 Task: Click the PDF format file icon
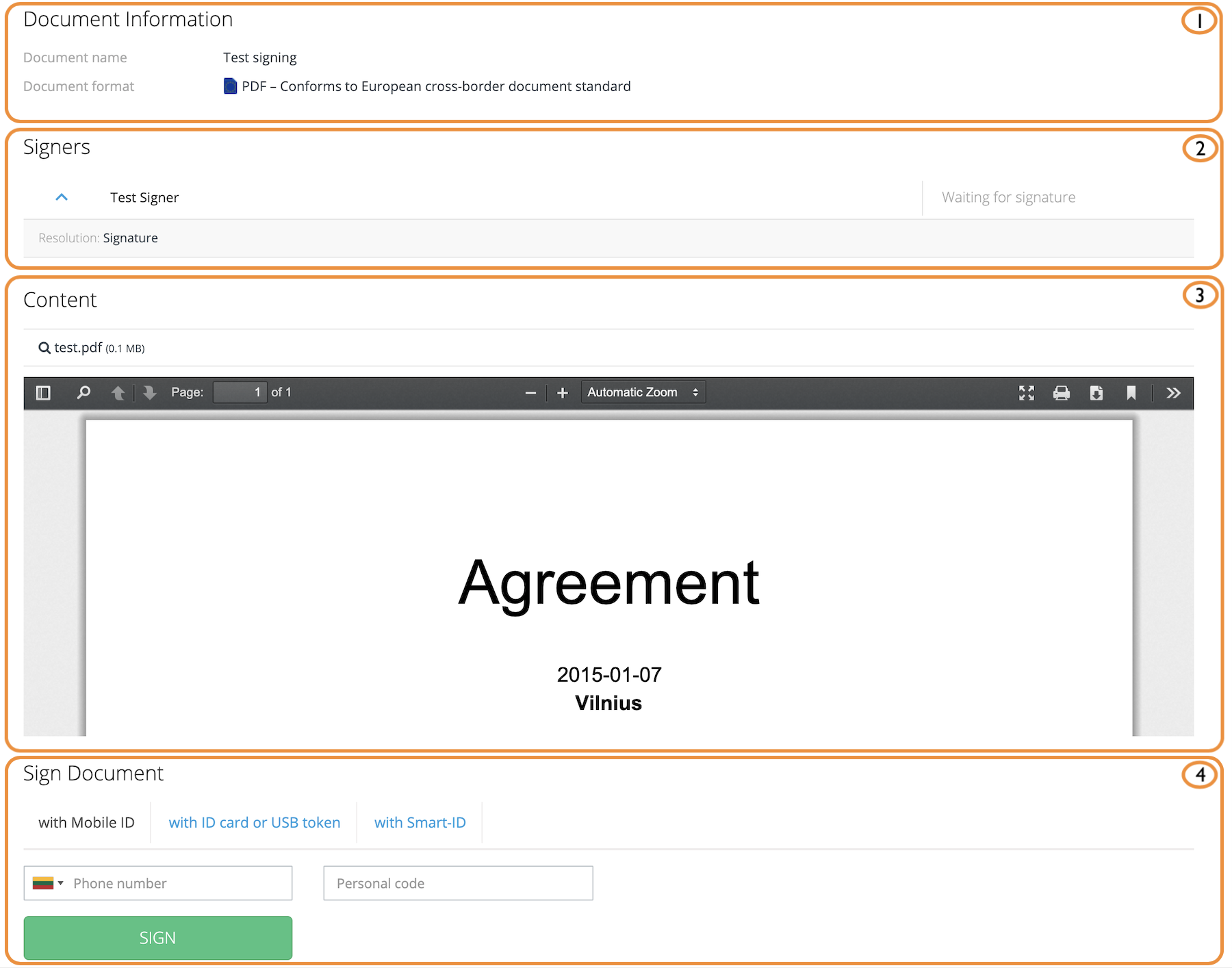click(x=231, y=86)
